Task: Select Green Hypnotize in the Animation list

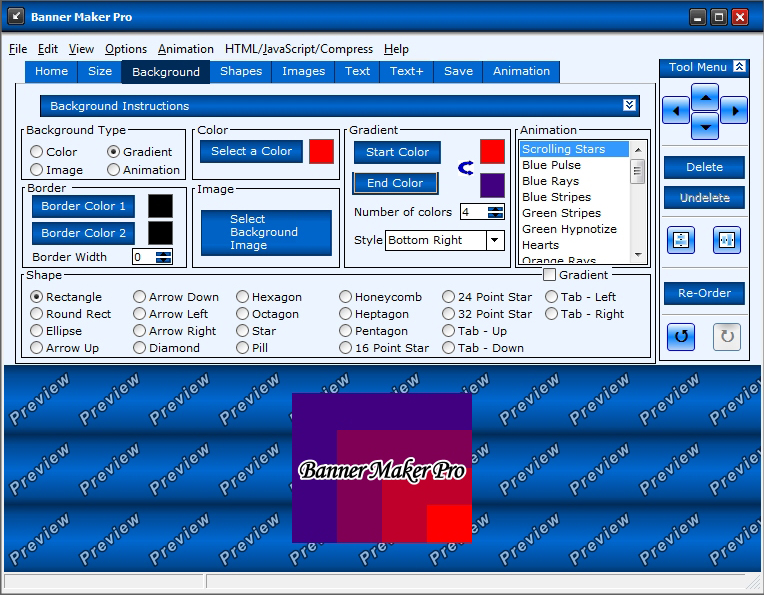Action: point(574,229)
